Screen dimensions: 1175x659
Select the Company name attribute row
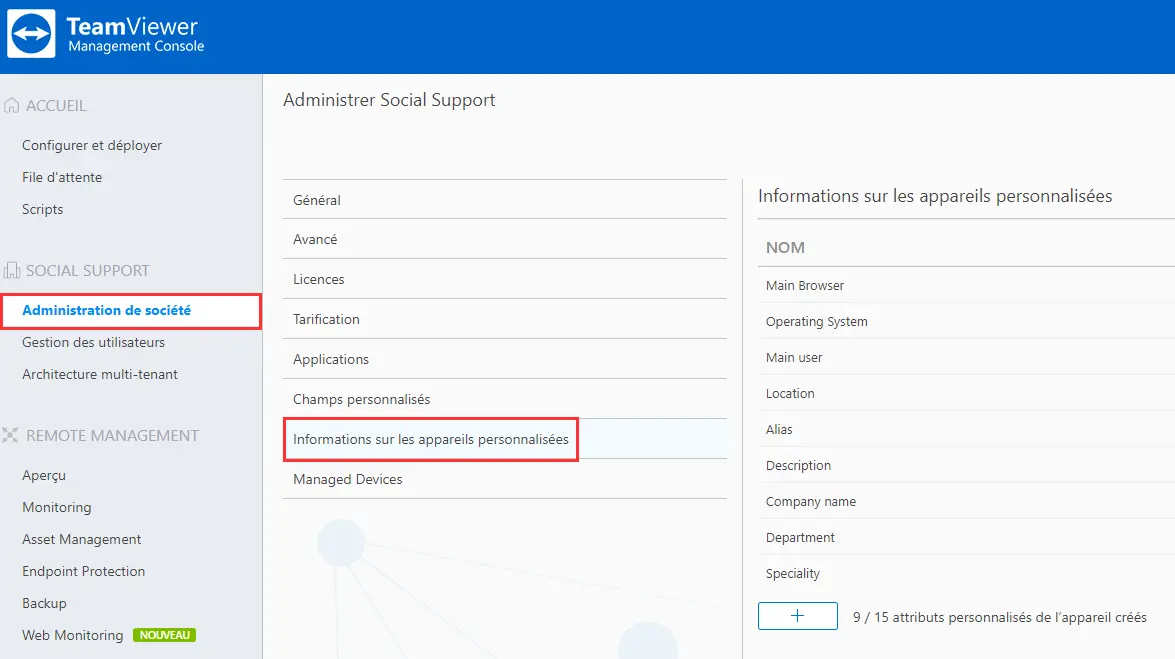tap(966, 502)
